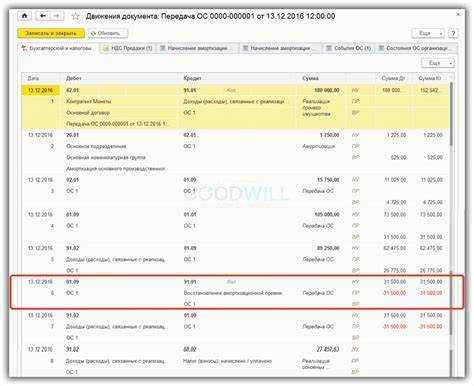Select amount 1 750,00 in entry 2

329,135
